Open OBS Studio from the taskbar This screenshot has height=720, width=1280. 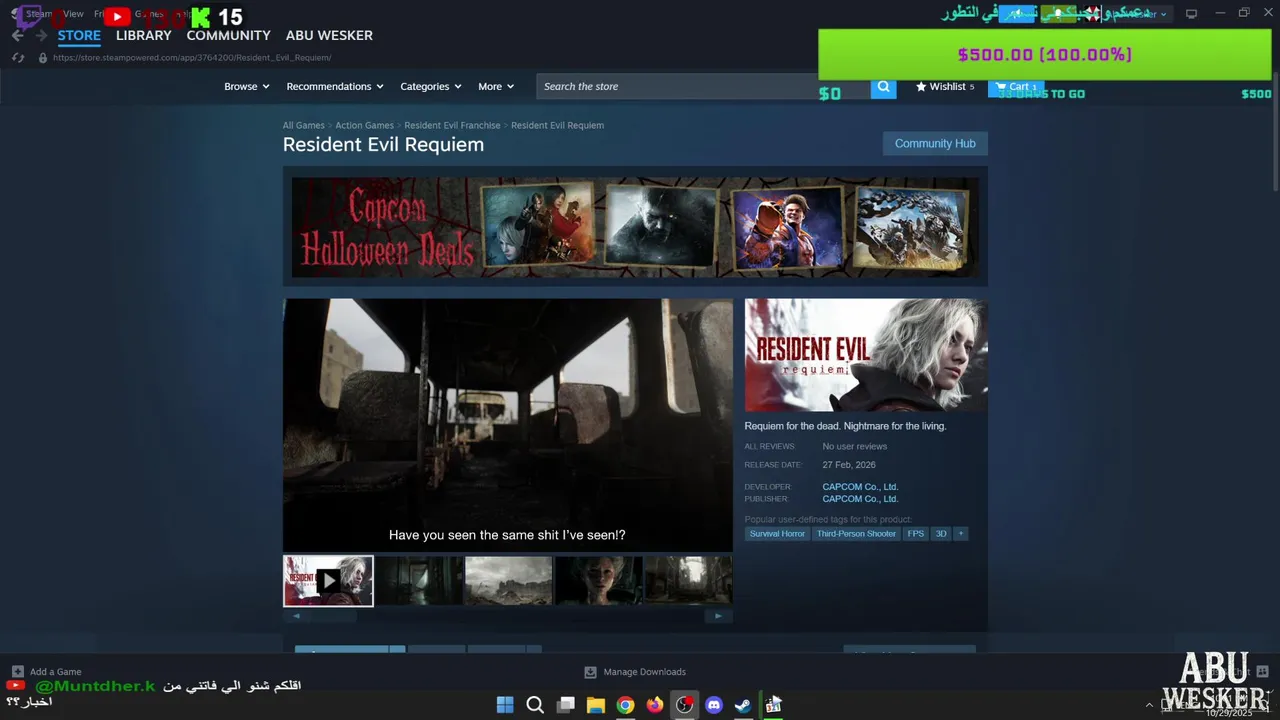(684, 705)
